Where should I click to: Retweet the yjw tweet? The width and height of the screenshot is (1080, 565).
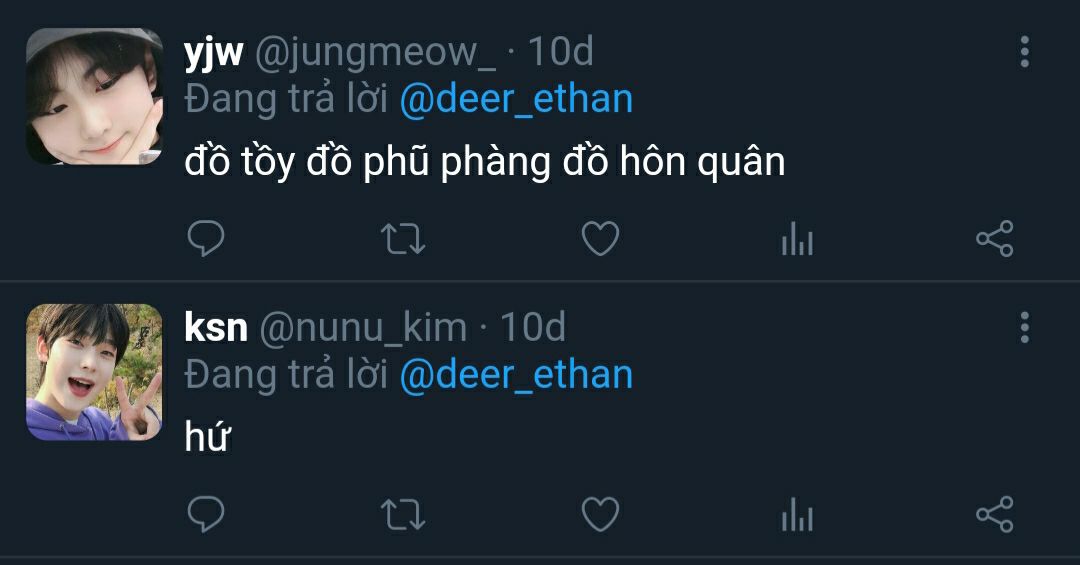coord(403,239)
